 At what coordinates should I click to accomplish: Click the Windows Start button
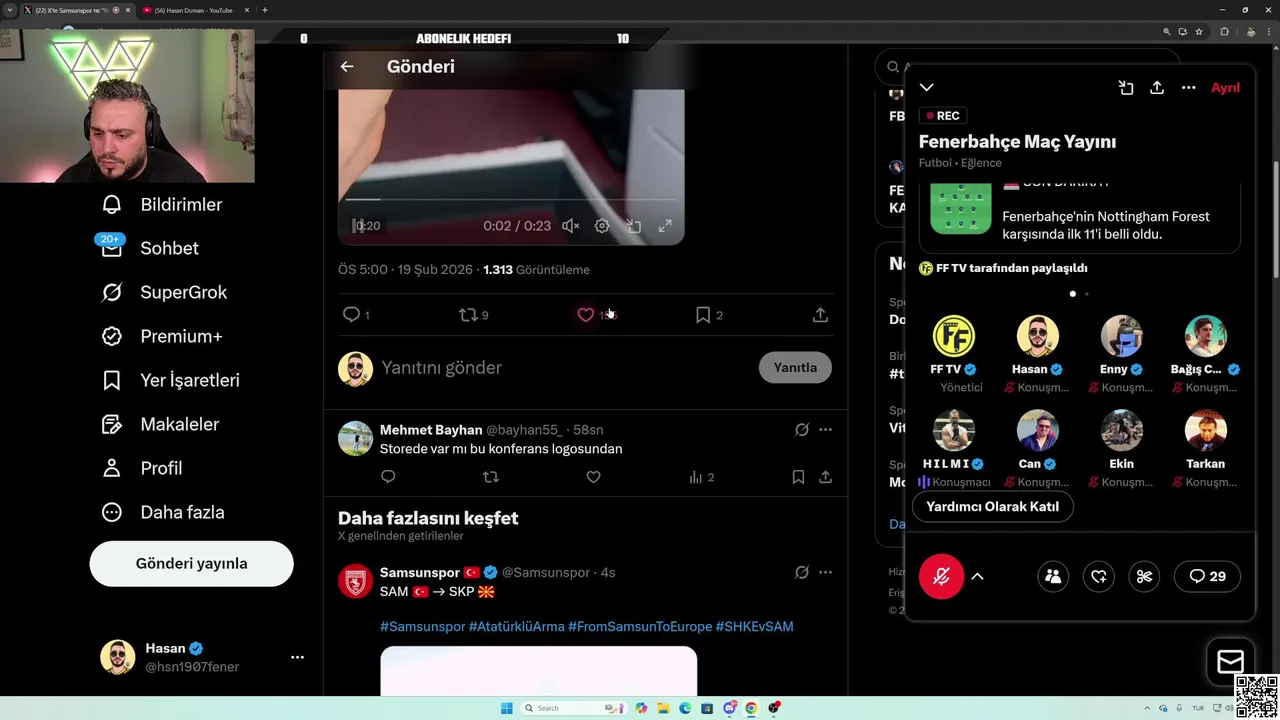506,708
